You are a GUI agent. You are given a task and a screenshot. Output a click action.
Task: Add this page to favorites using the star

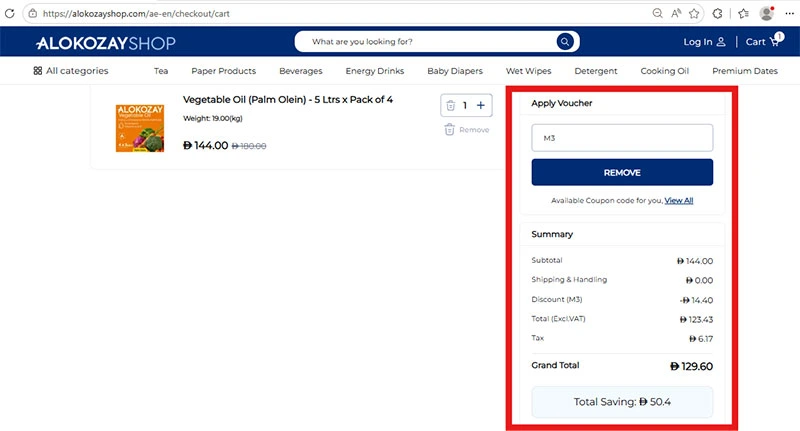(694, 14)
